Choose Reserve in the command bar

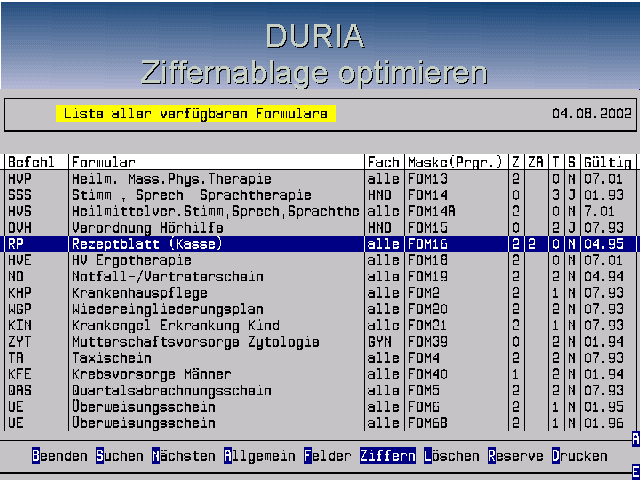tap(516, 456)
